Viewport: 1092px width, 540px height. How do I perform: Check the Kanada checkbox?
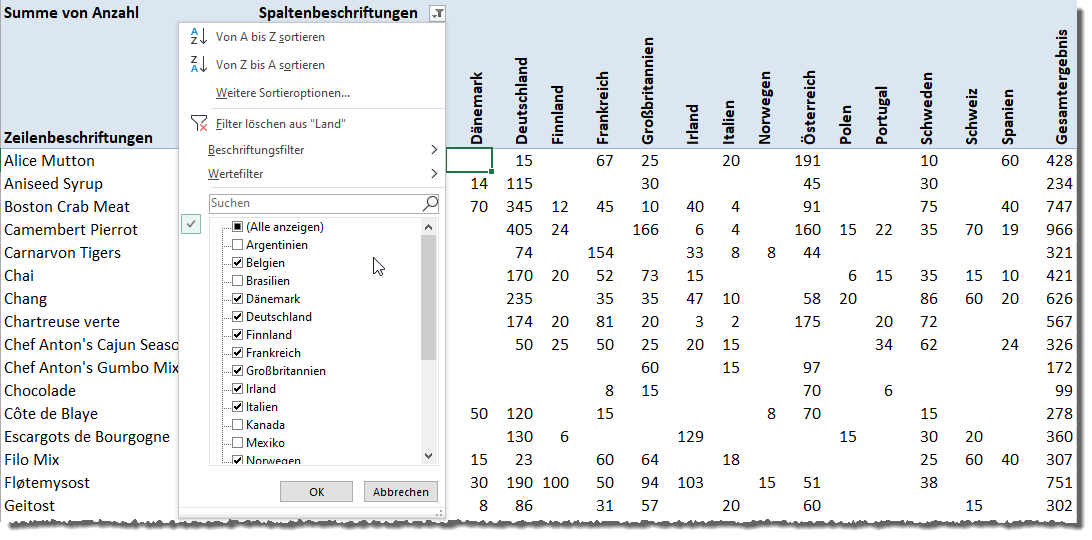tap(237, 425)
